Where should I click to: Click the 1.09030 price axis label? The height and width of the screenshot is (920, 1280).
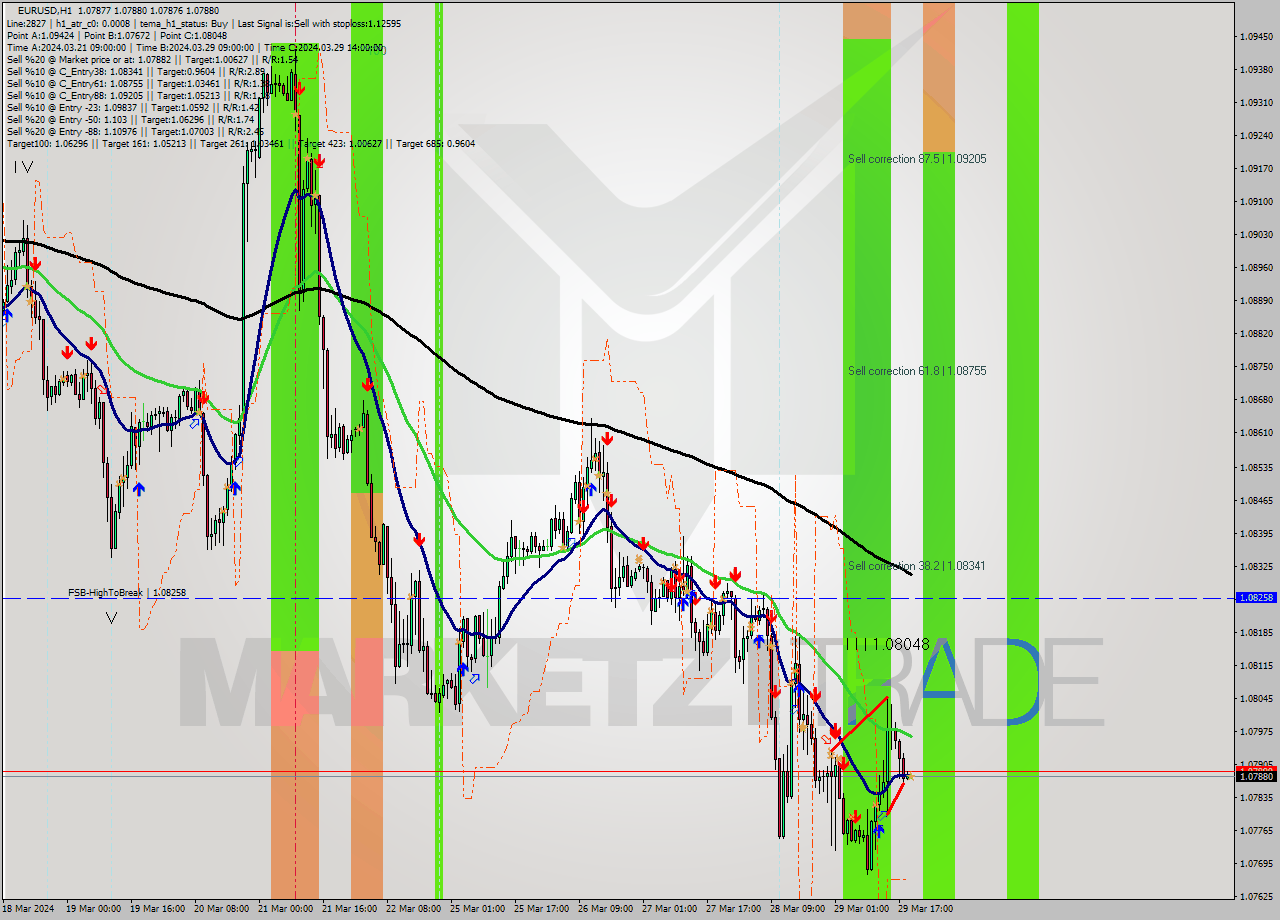(1256, 235)
